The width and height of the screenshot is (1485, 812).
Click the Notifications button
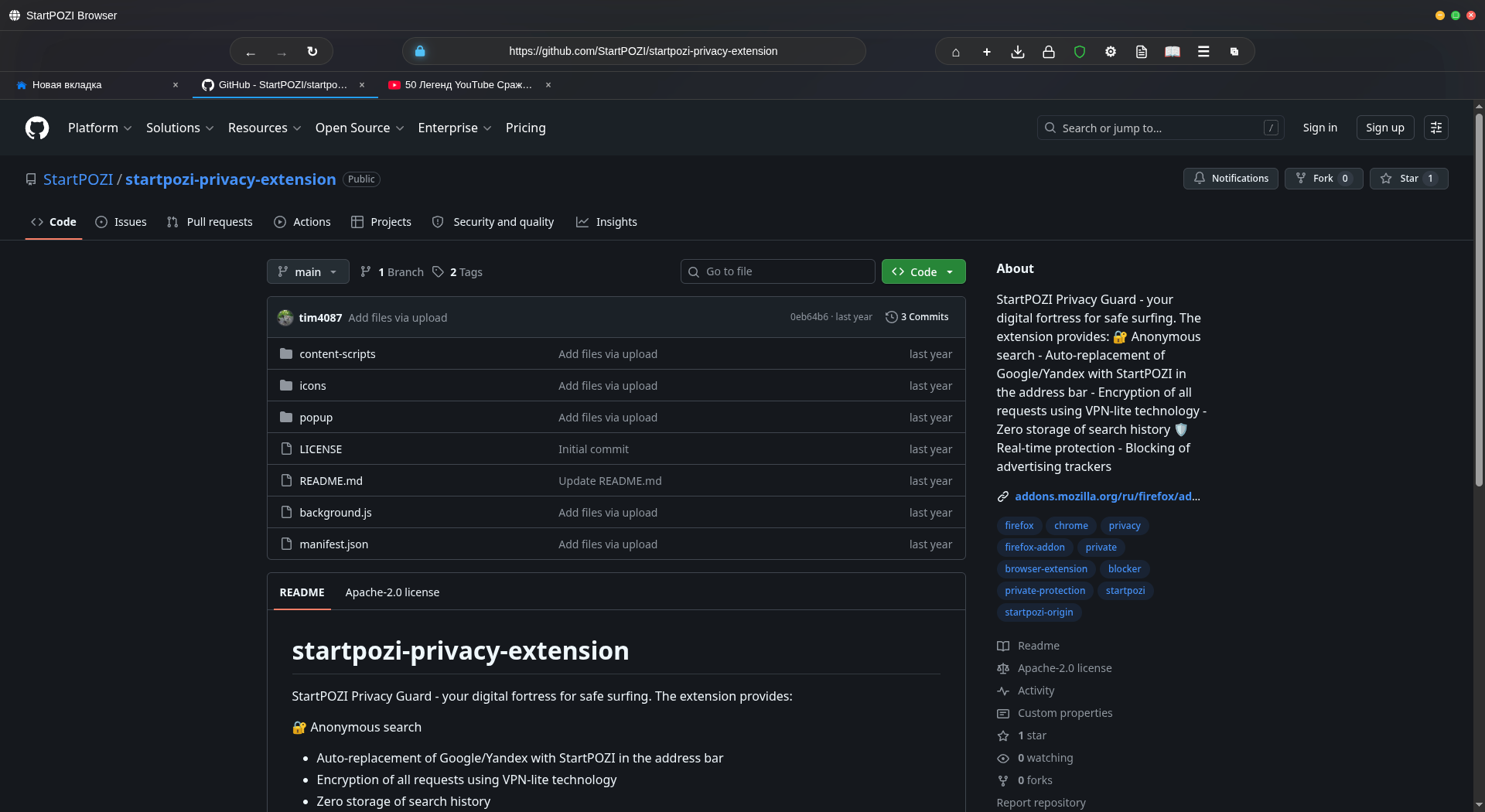click(1231, 179)
